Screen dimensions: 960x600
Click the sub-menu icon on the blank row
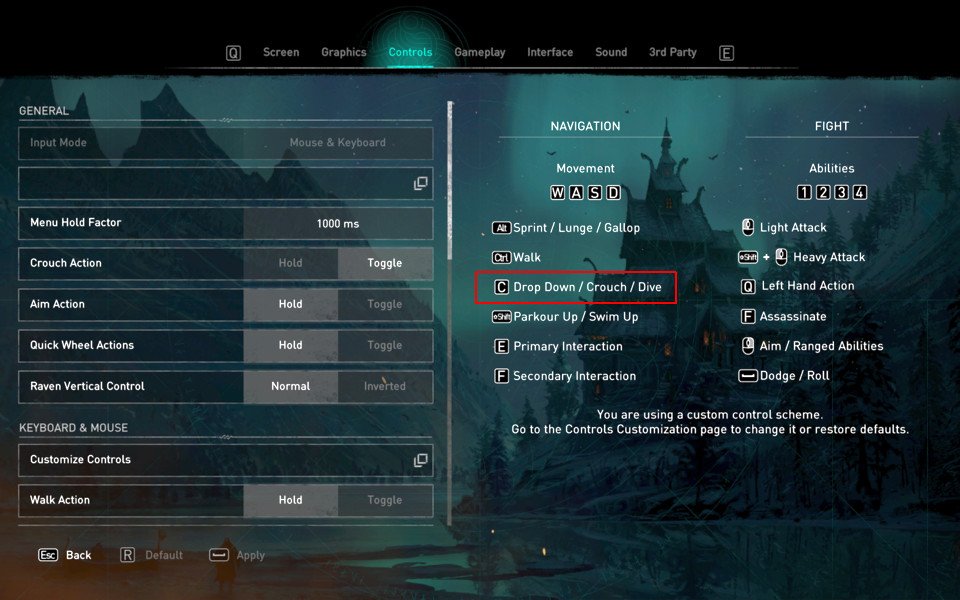click(x=421, y=183)
